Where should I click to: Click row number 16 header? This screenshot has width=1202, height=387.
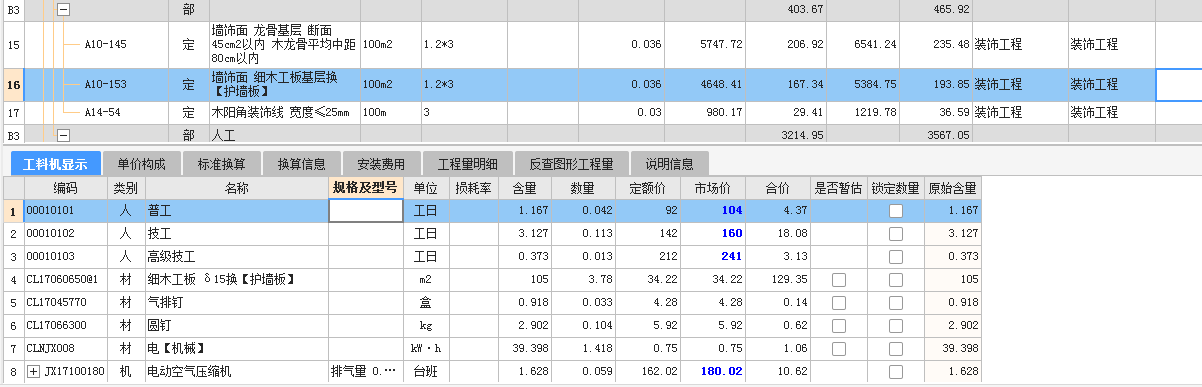point(14,85)
